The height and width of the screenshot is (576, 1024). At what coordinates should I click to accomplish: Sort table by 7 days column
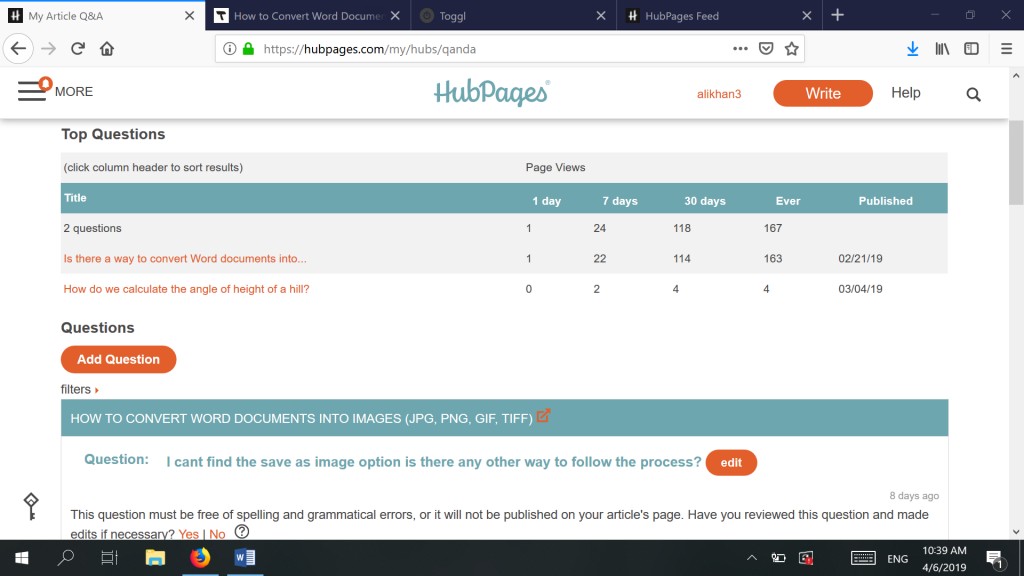point(620,201)
